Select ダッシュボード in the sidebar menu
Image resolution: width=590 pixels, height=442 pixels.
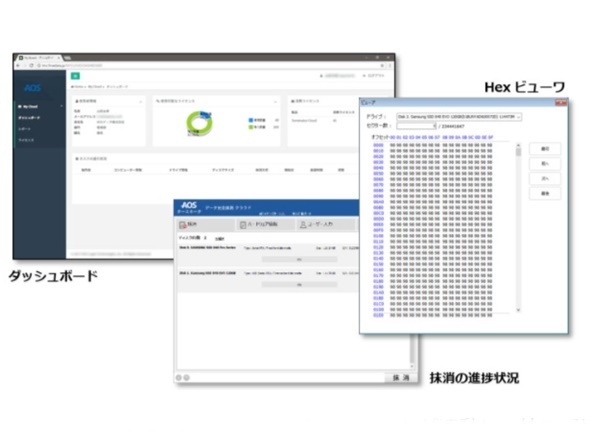(x=29, y=118)
